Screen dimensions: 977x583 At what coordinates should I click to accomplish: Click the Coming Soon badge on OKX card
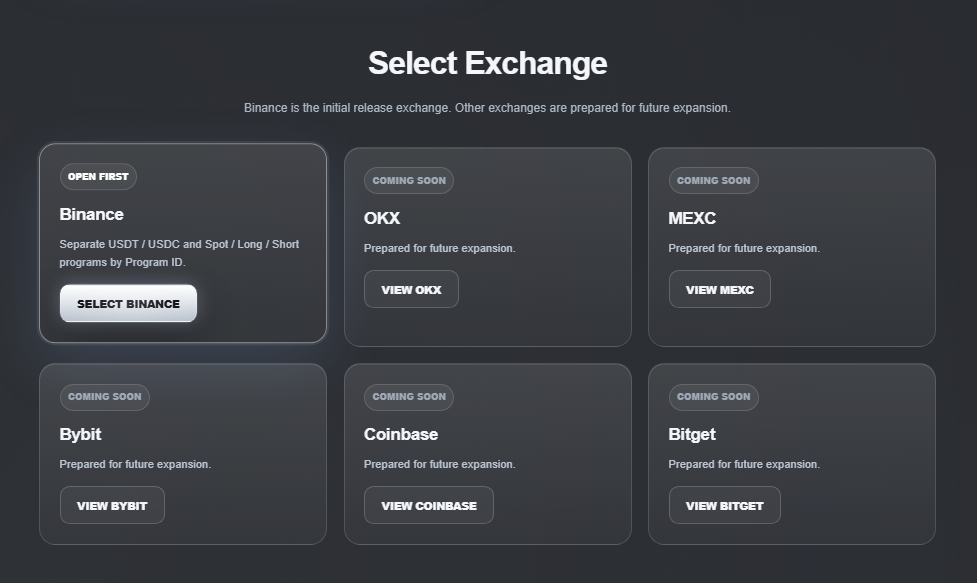409,181
